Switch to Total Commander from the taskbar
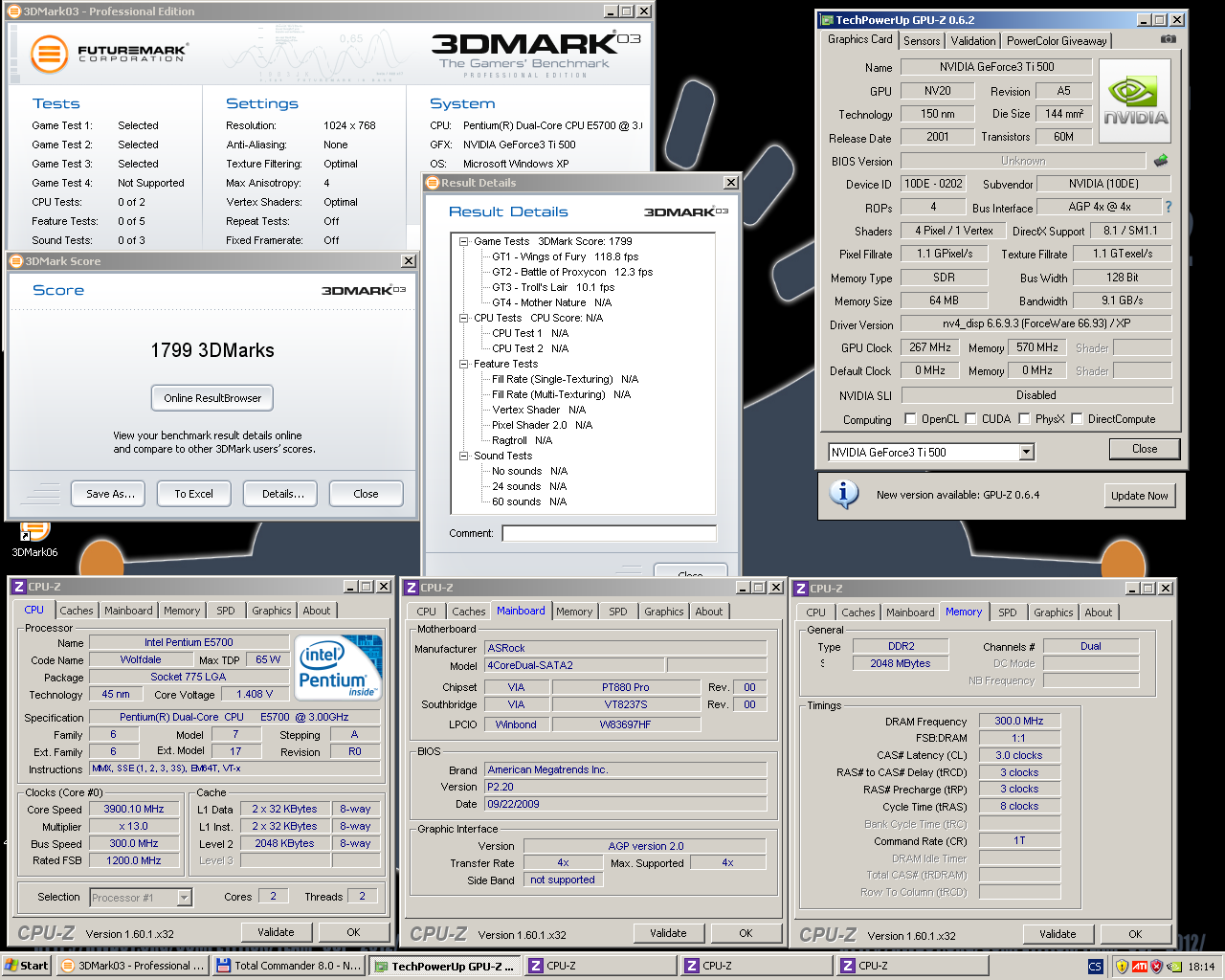The height and width of the screenshot is (980, 1225). coord(289,966)
